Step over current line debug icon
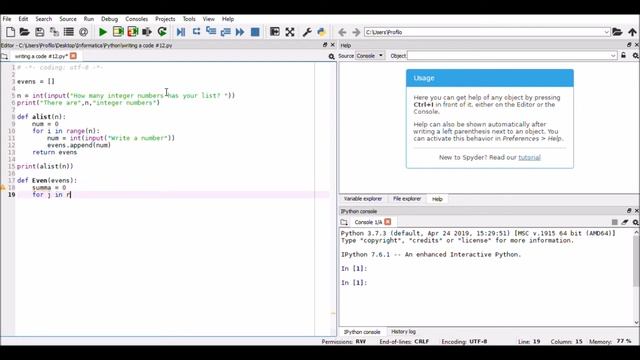The image size is (640, 360). (196, 32)
